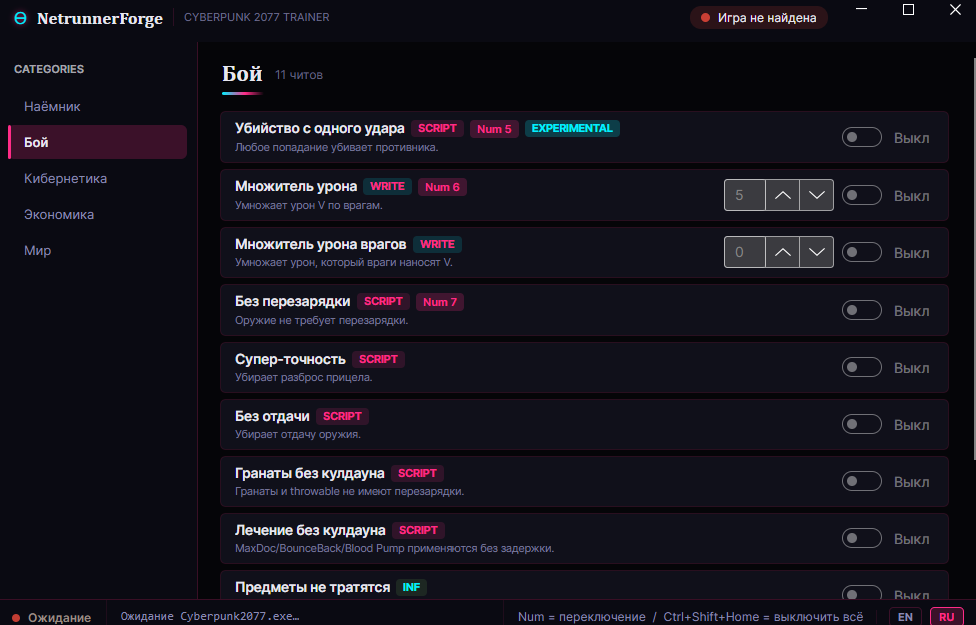
Task: Toggle Предметы не тратятся switch
Action: [x=861, y=593]
